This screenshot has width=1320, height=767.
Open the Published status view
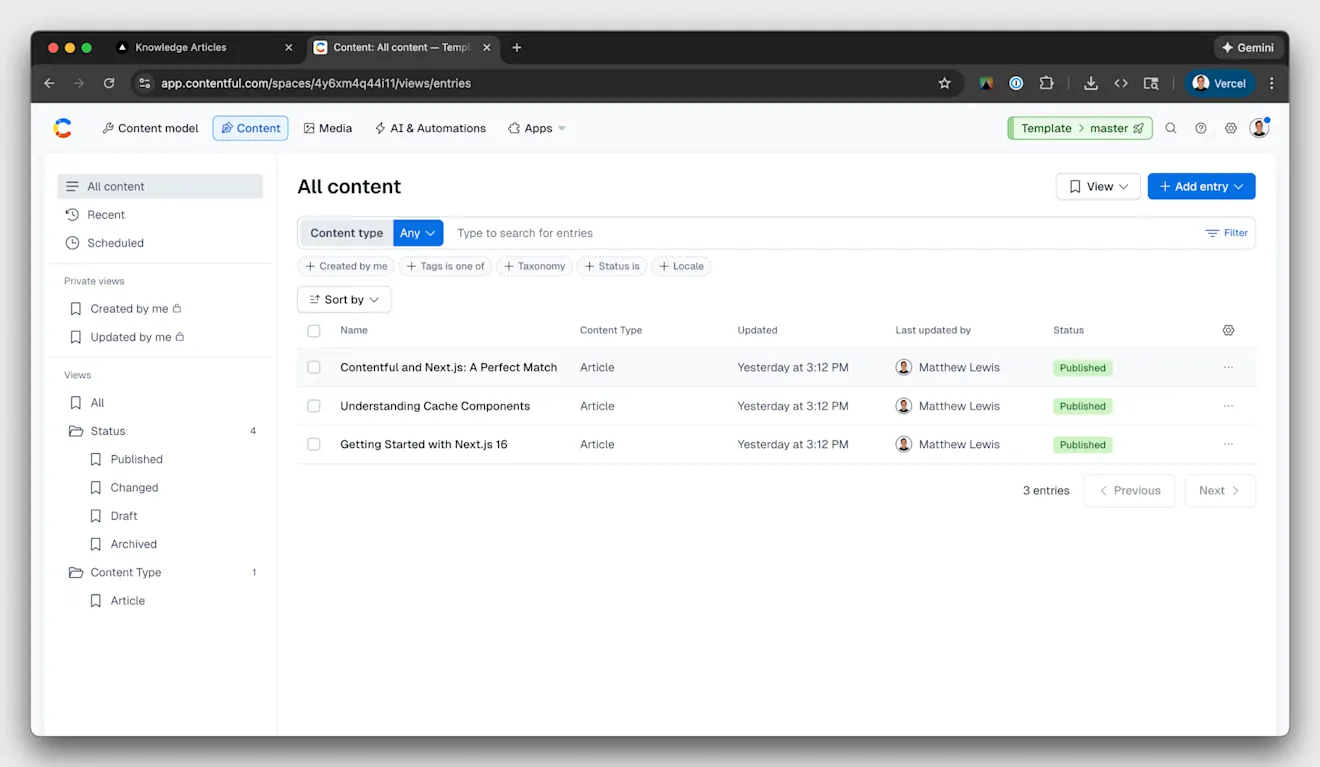135,459
